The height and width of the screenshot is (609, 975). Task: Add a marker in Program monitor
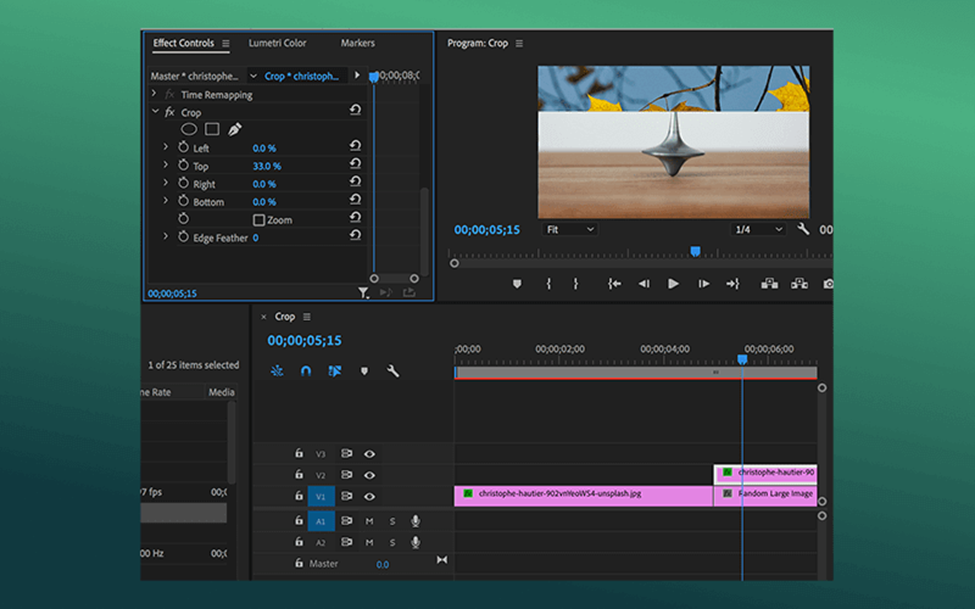click(517, 284)
